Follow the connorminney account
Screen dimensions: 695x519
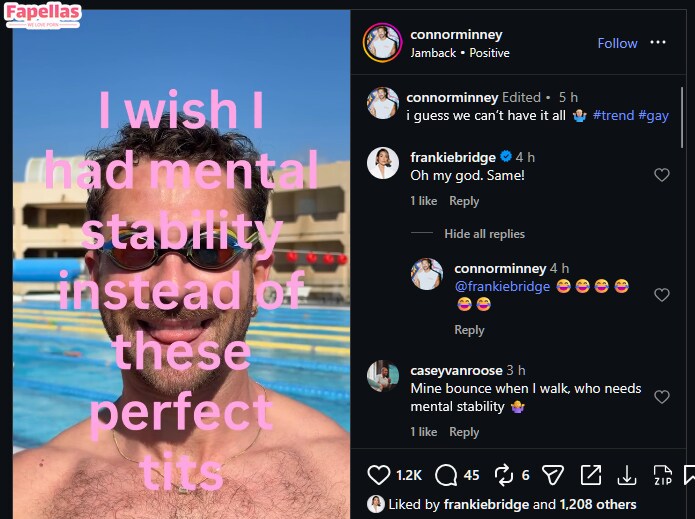point(617,43)
